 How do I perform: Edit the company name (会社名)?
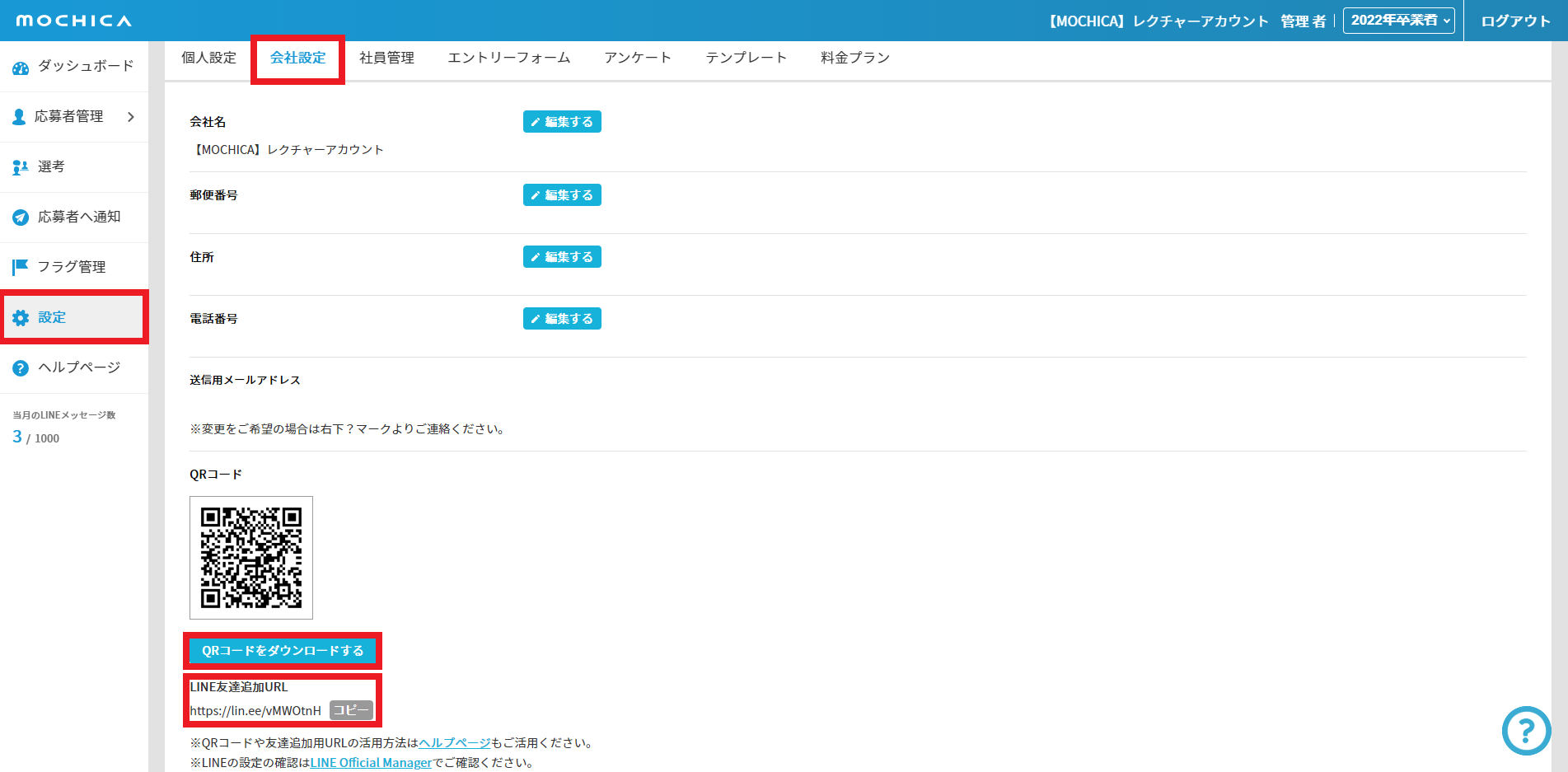(x=562, y=122)
